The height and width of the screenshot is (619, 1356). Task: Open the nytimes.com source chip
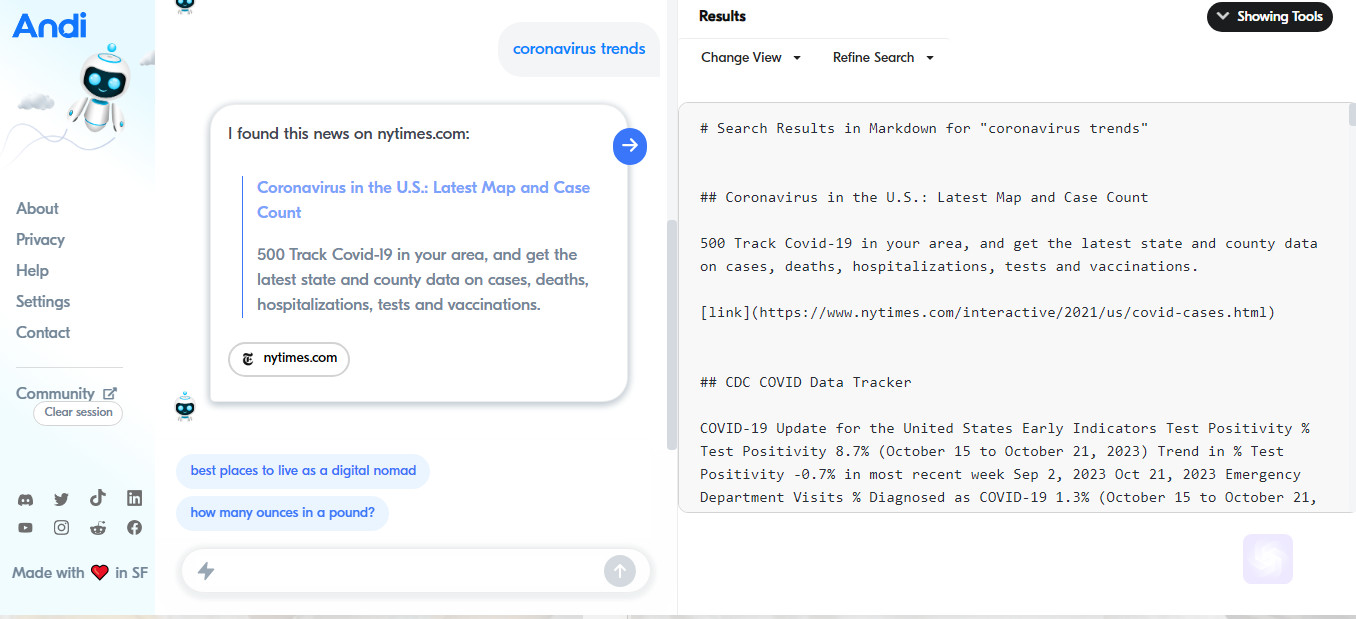click(289, 359)
